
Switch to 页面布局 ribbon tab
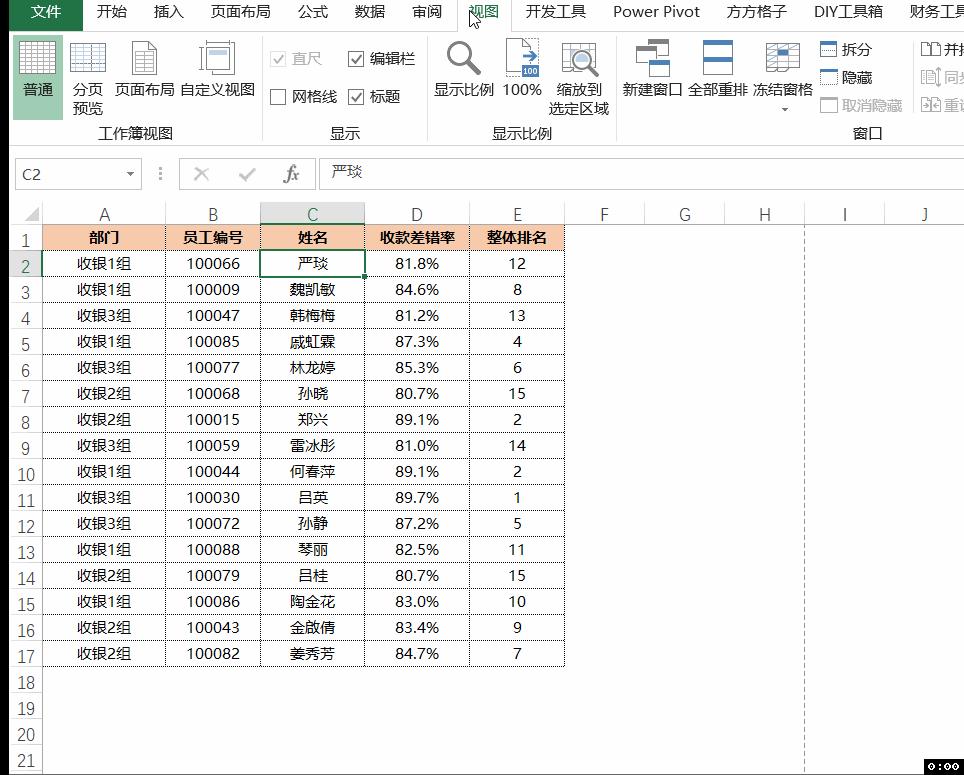pos(240,12)
